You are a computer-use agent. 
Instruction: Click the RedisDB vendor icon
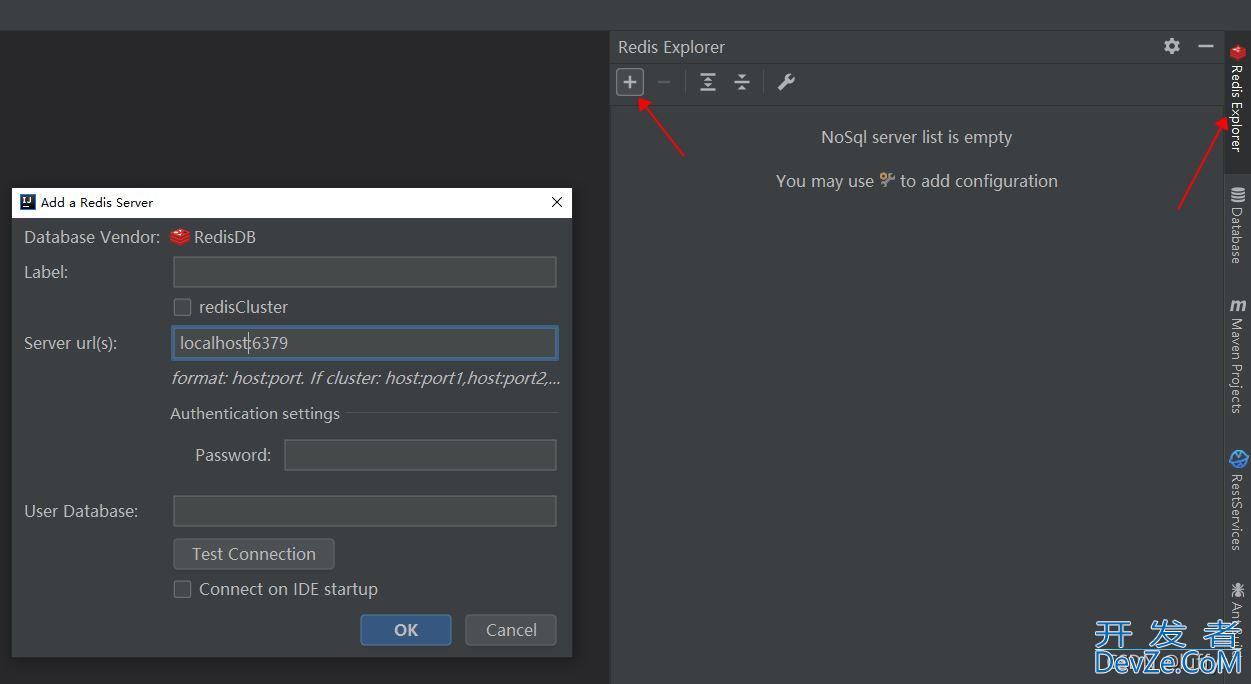(x=180, y=237)
